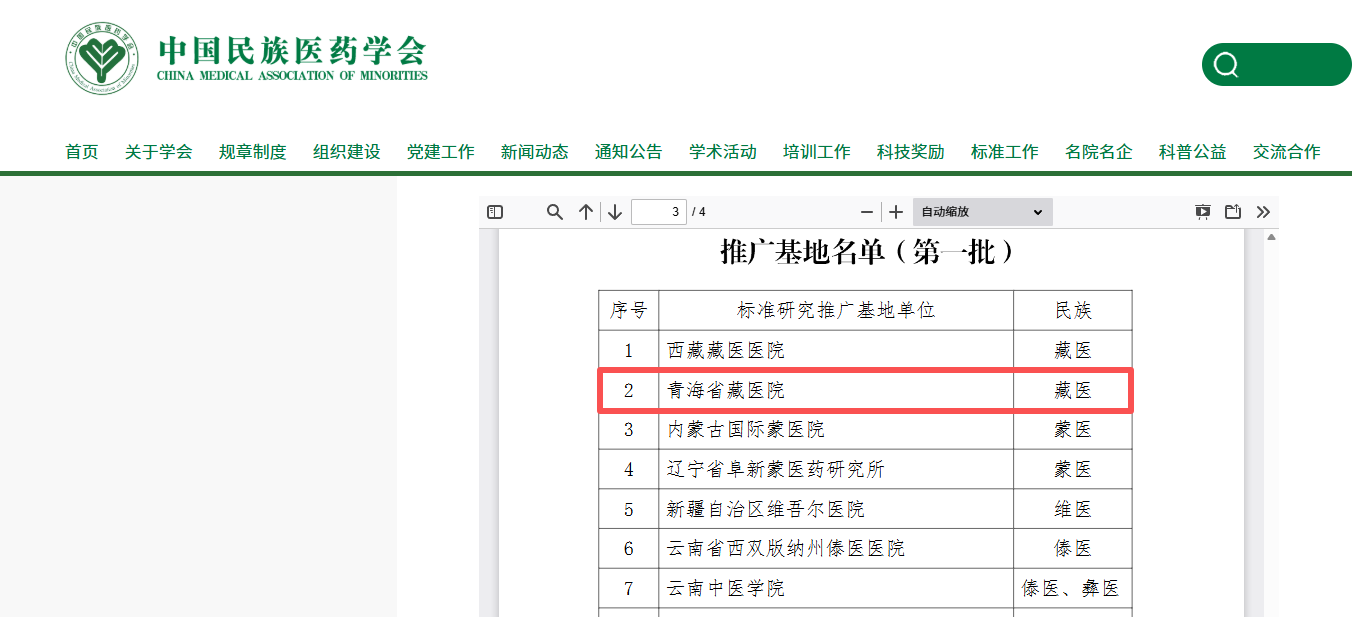Click the China Medical Association of Minorities logo
1352x617 pixels.
[x=103, y=59]
